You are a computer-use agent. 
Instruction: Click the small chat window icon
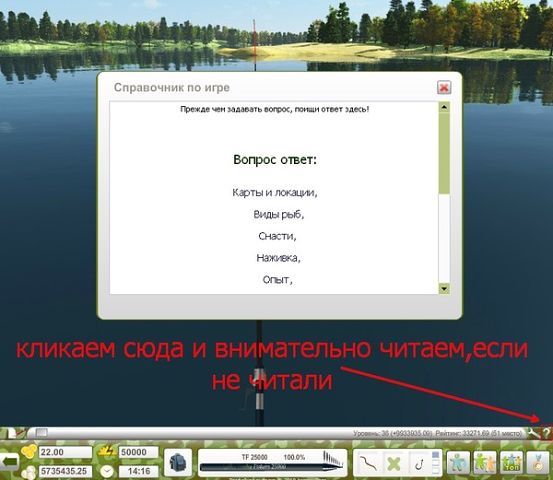point(42,432)
